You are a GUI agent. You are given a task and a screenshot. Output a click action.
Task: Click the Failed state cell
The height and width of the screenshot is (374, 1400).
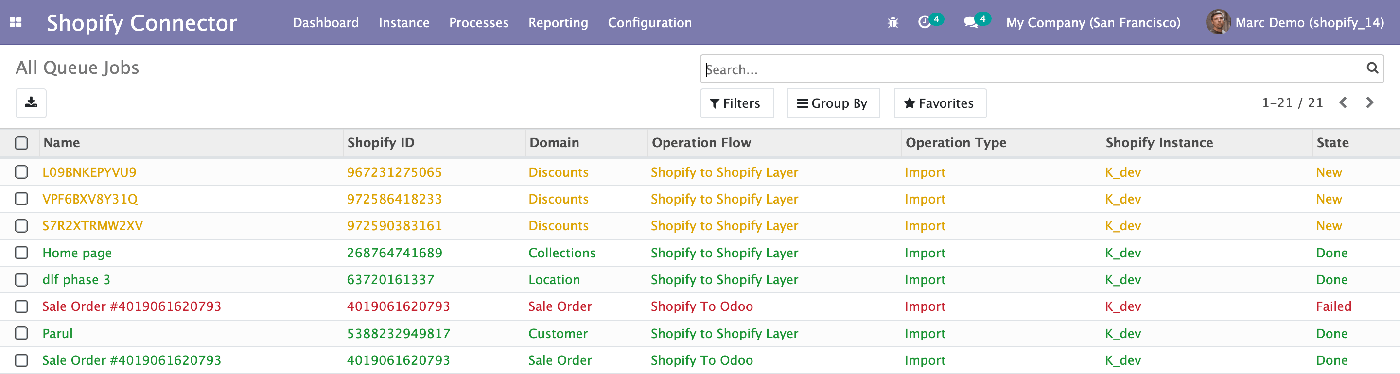pos(1333,307)
